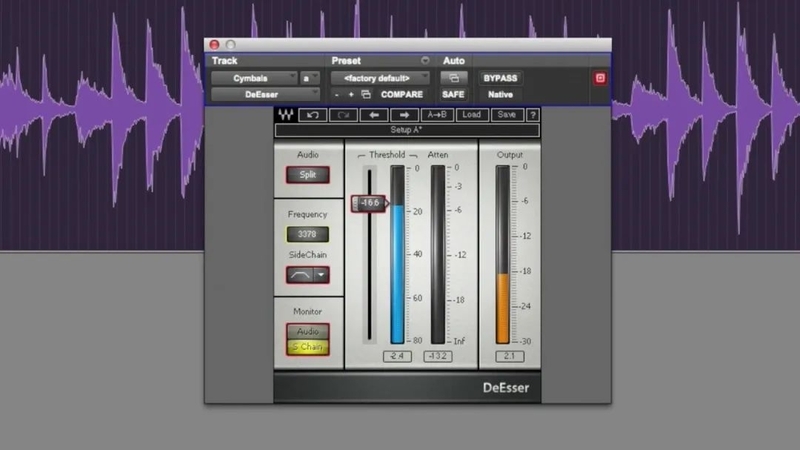Click the Load button

[471, 115]
